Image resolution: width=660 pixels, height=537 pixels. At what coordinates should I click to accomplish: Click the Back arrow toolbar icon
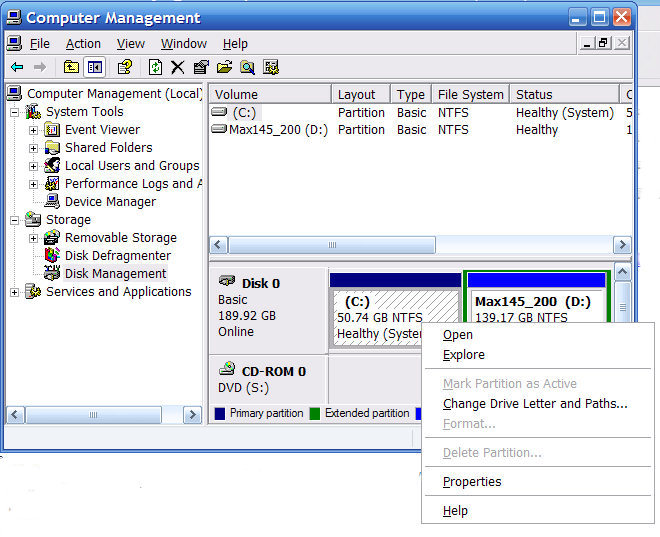pos(17,67)
